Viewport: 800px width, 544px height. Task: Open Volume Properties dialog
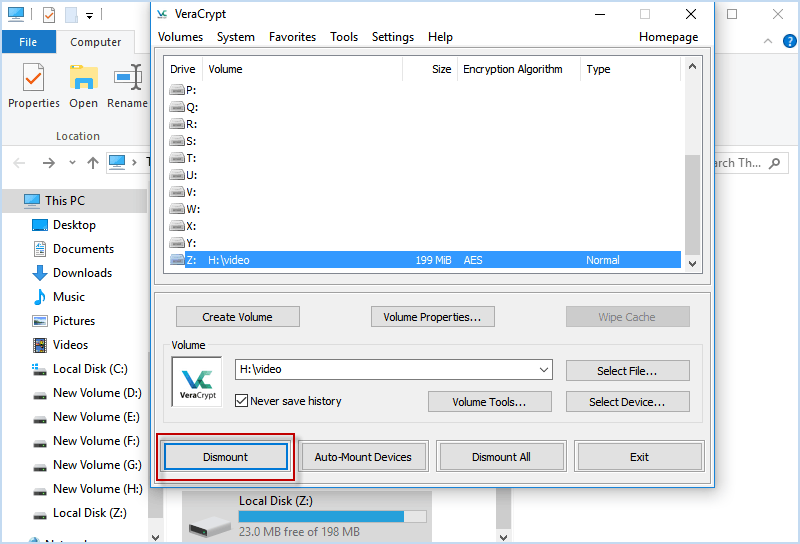tap(432, 317)
